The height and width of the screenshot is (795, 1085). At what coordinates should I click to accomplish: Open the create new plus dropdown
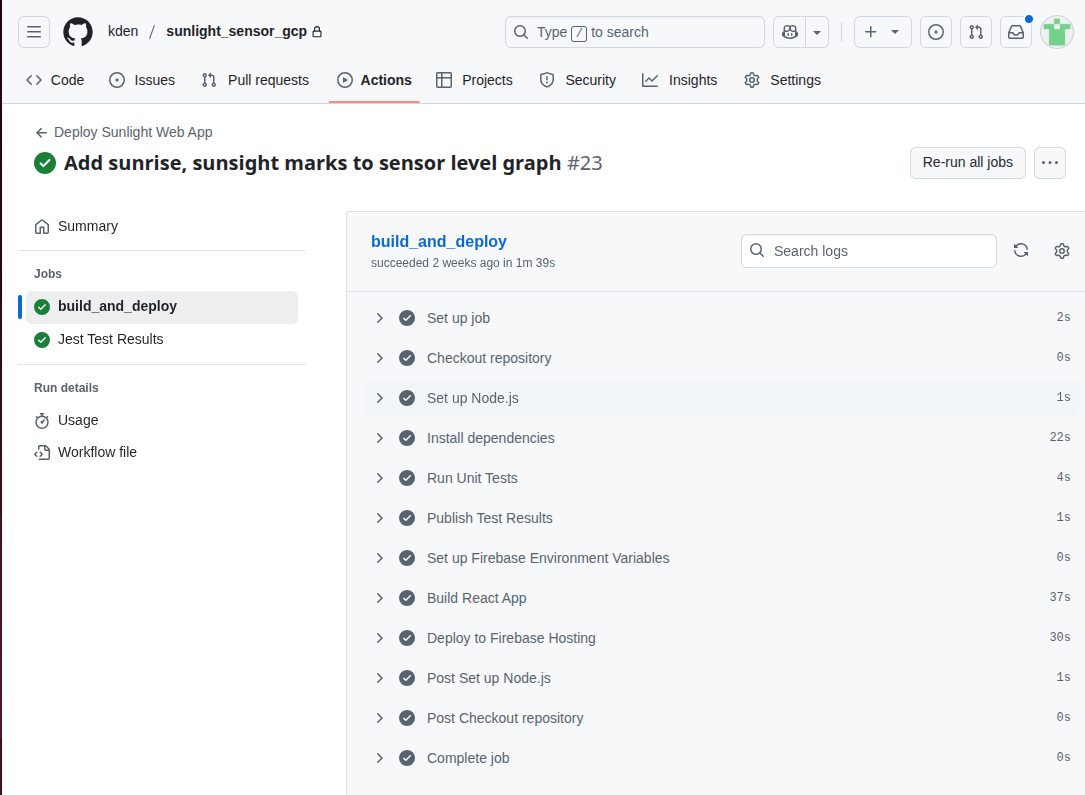[882, 32]
